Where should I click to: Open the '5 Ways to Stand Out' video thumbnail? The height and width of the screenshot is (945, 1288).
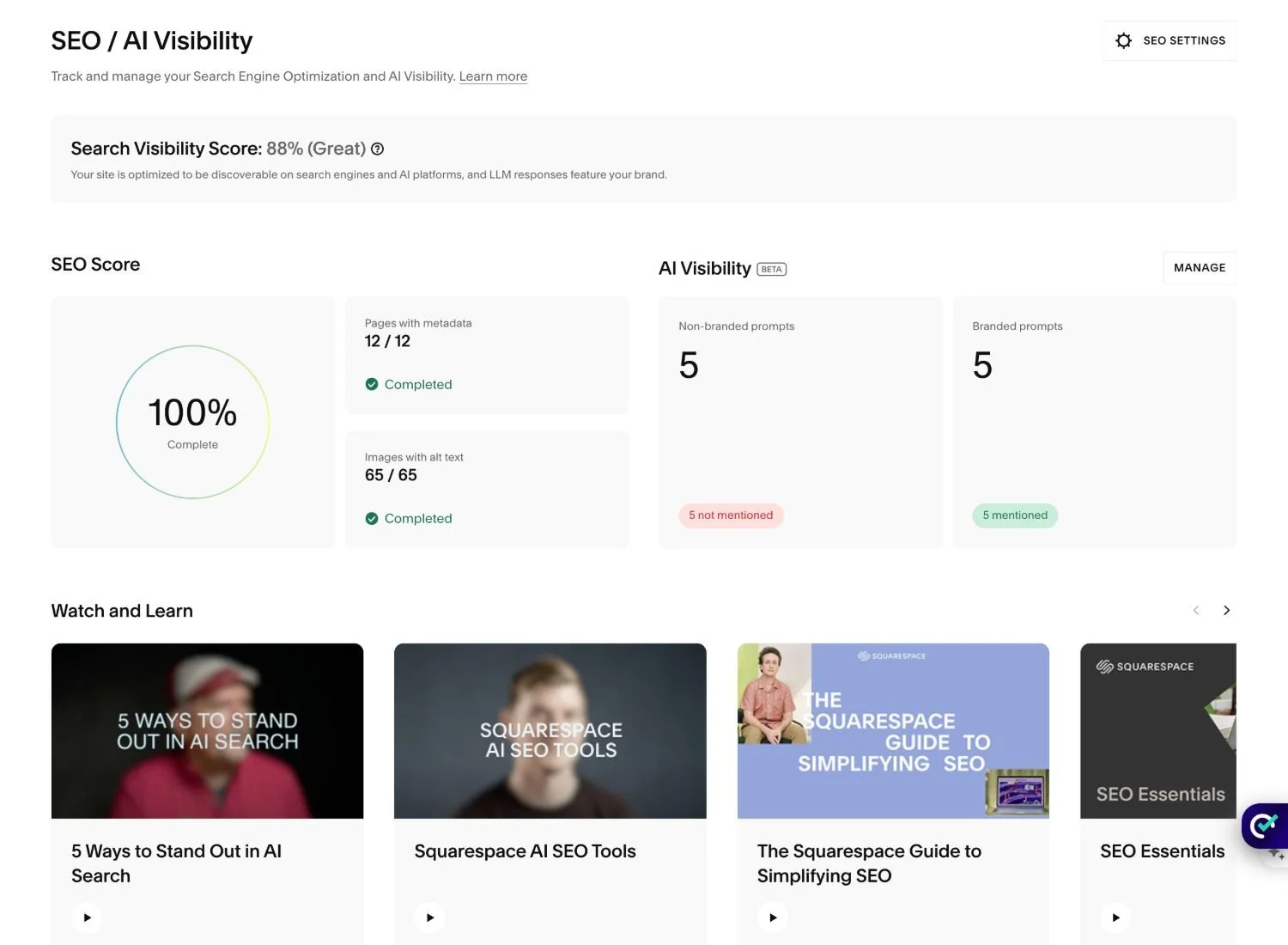tap(208, 731)
